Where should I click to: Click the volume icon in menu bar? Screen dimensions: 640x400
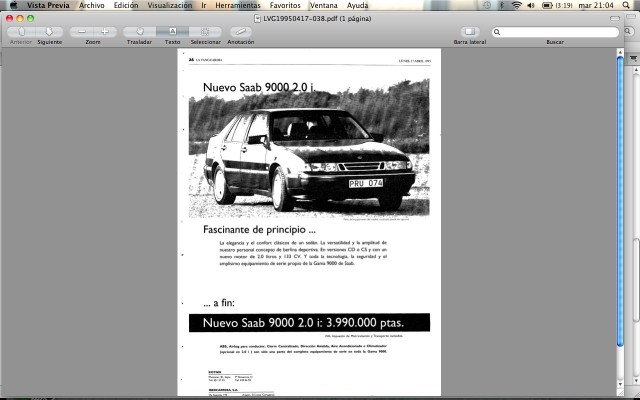pyautogui.click(x=531, y=5)
